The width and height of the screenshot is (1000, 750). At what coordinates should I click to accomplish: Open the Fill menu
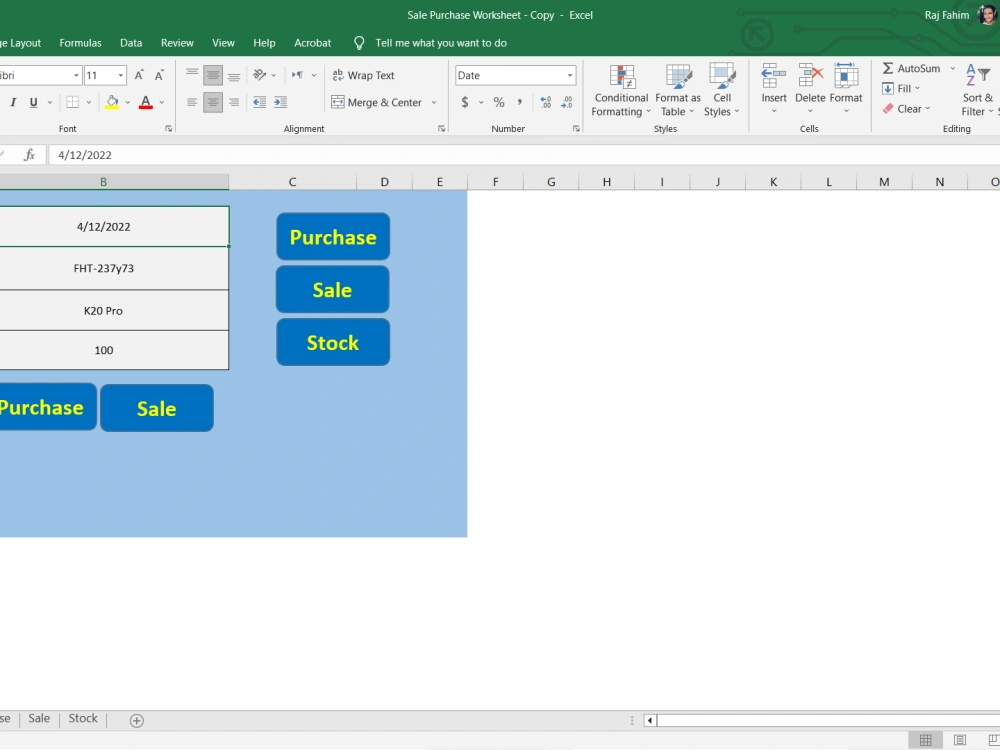click(x=901, y=89)
